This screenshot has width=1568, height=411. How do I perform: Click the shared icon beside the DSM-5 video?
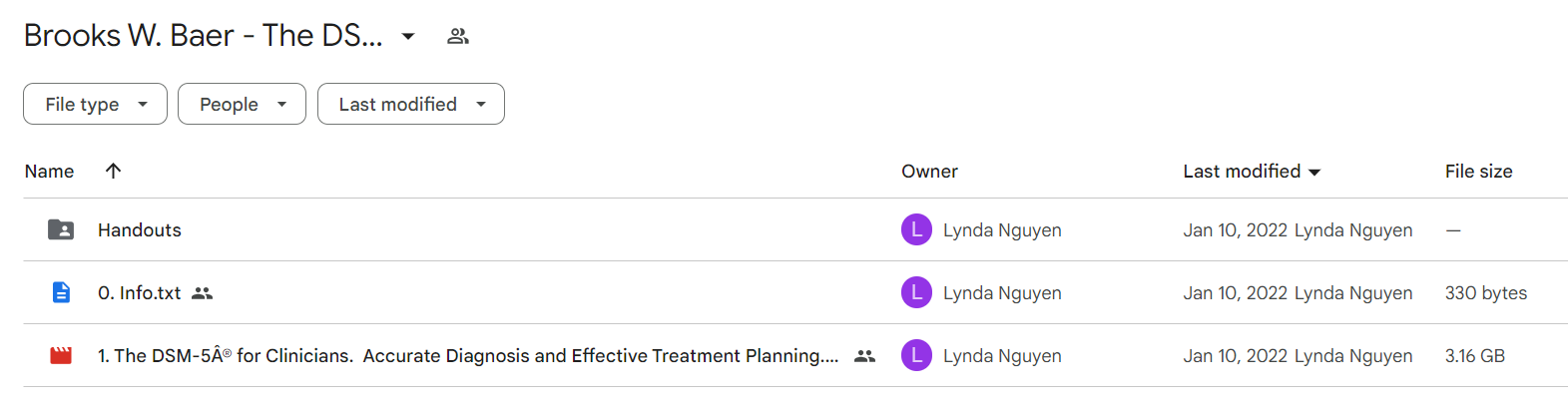pyautogui.click(x=865, y=356)
